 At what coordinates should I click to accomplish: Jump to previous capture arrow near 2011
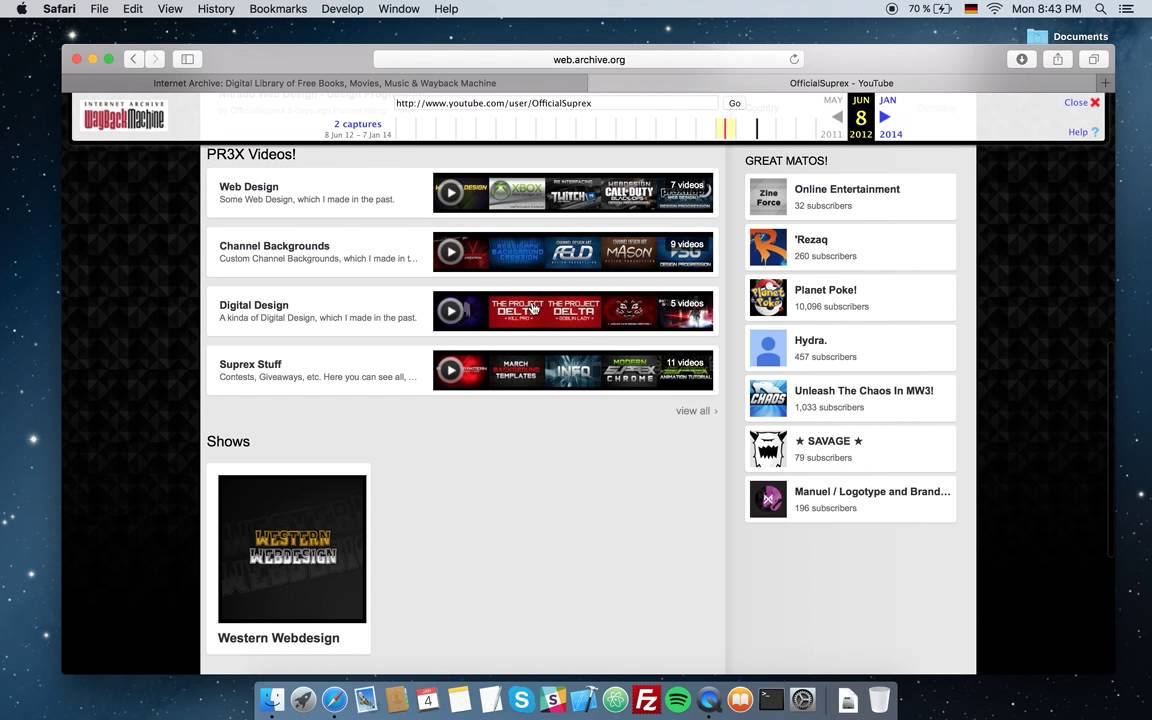tap(836, 117)
